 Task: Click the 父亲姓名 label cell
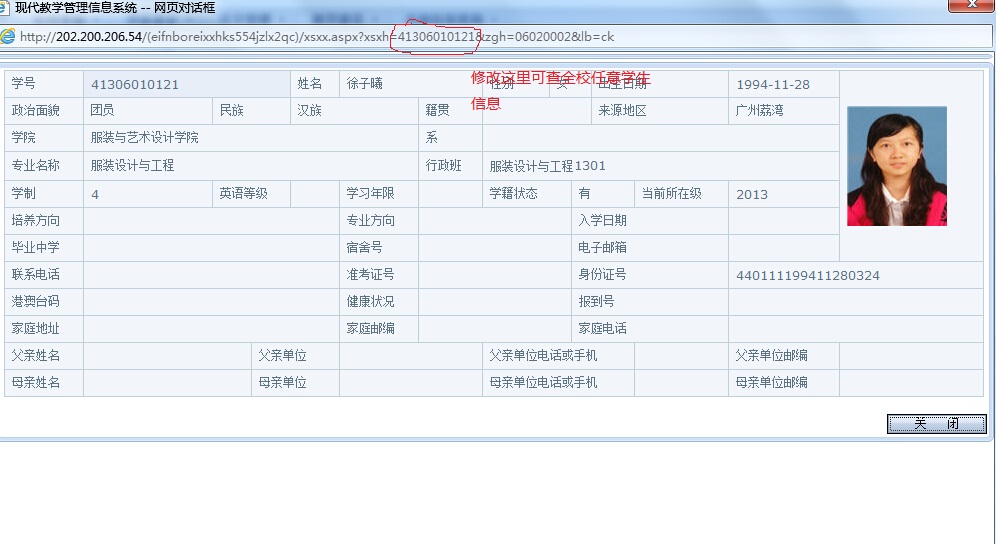coord(44,356)
